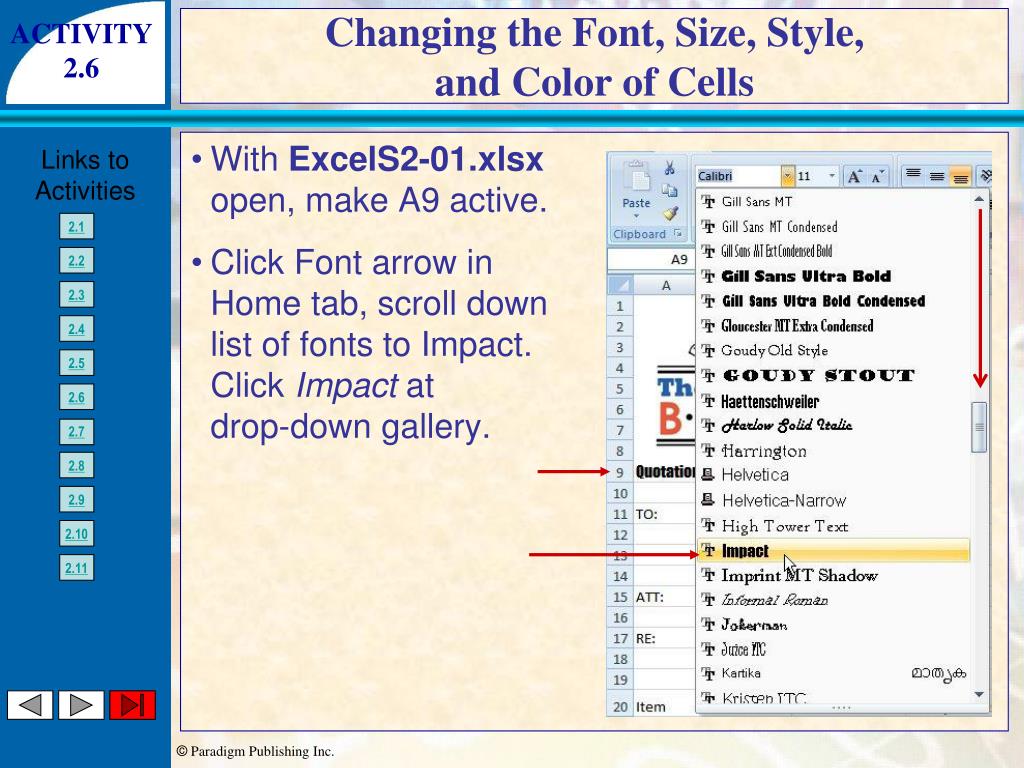Screen dimensions: 1024x768
Task: Click the red skip-to-end button
Action: (x=133, y=705)
